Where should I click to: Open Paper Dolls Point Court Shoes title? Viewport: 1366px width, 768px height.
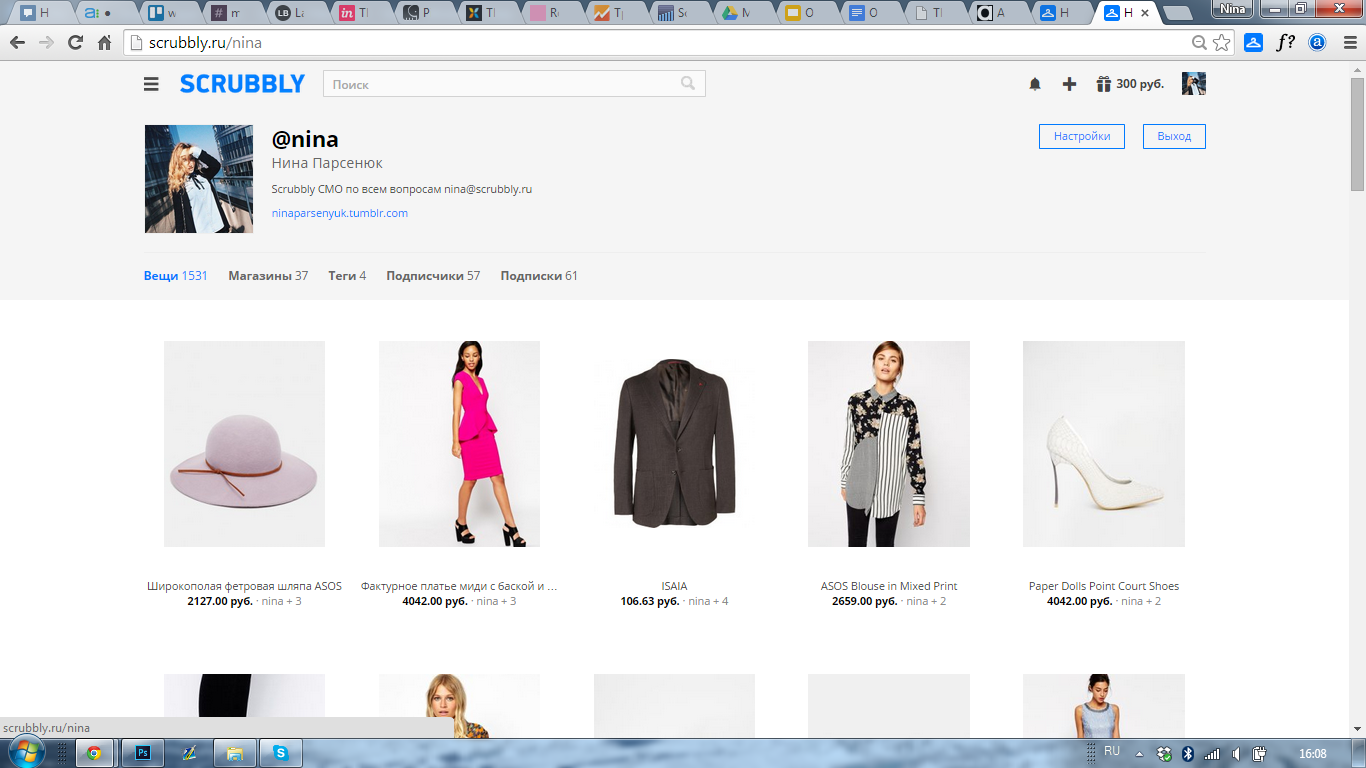click(1104, 586)
